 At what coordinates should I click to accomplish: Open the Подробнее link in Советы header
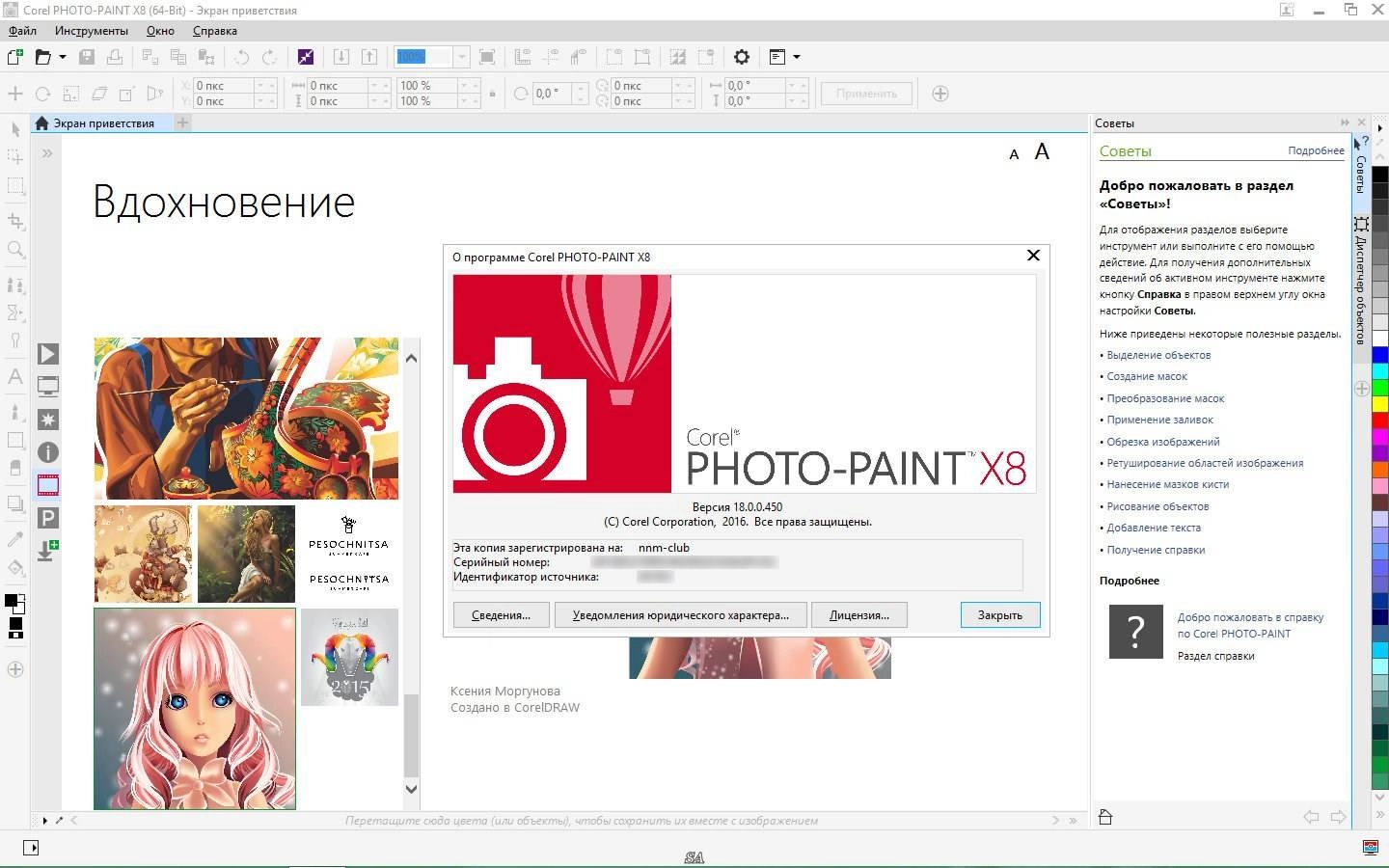click(1316, 150)
